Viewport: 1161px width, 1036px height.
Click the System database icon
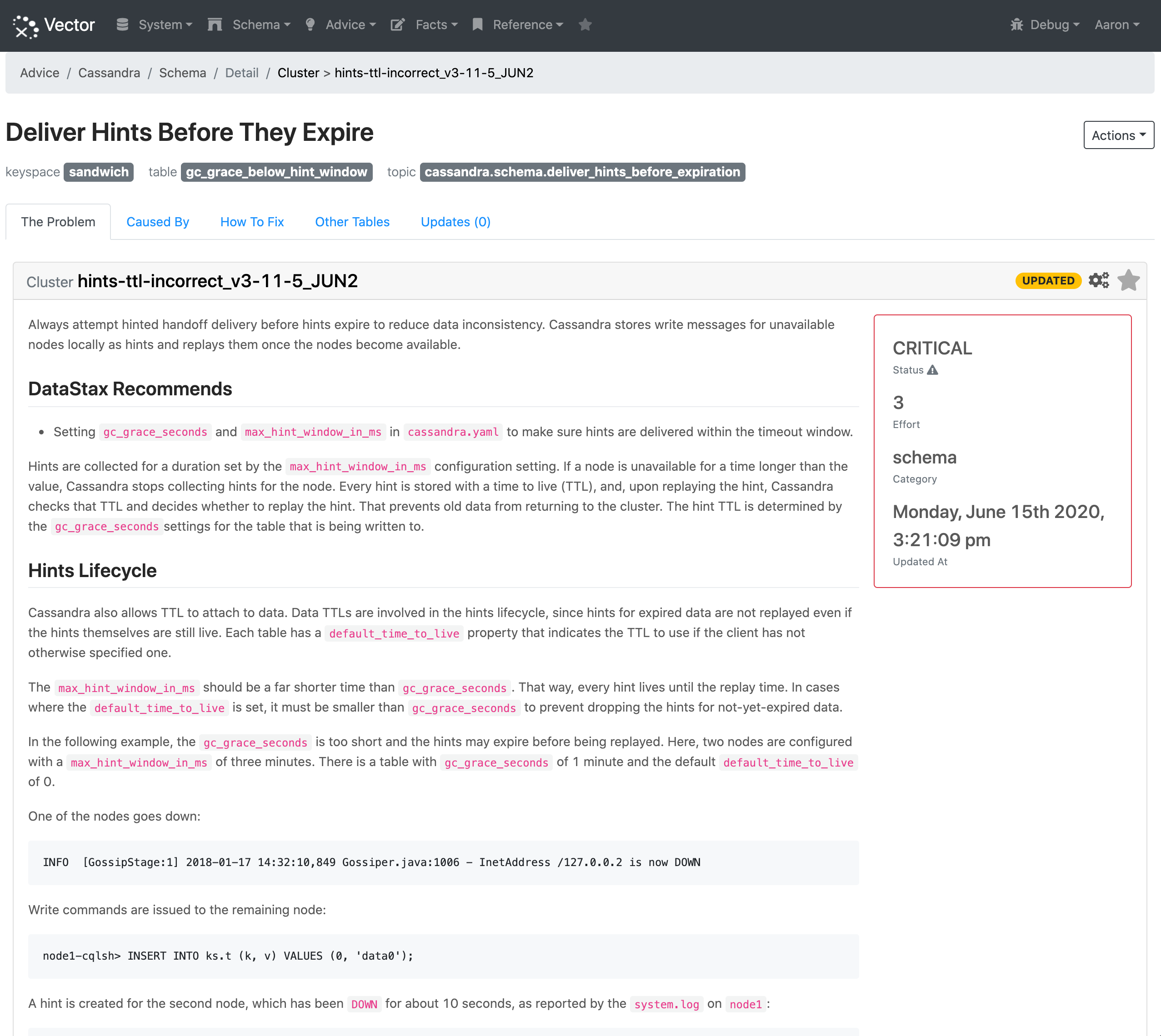[122, 25]
